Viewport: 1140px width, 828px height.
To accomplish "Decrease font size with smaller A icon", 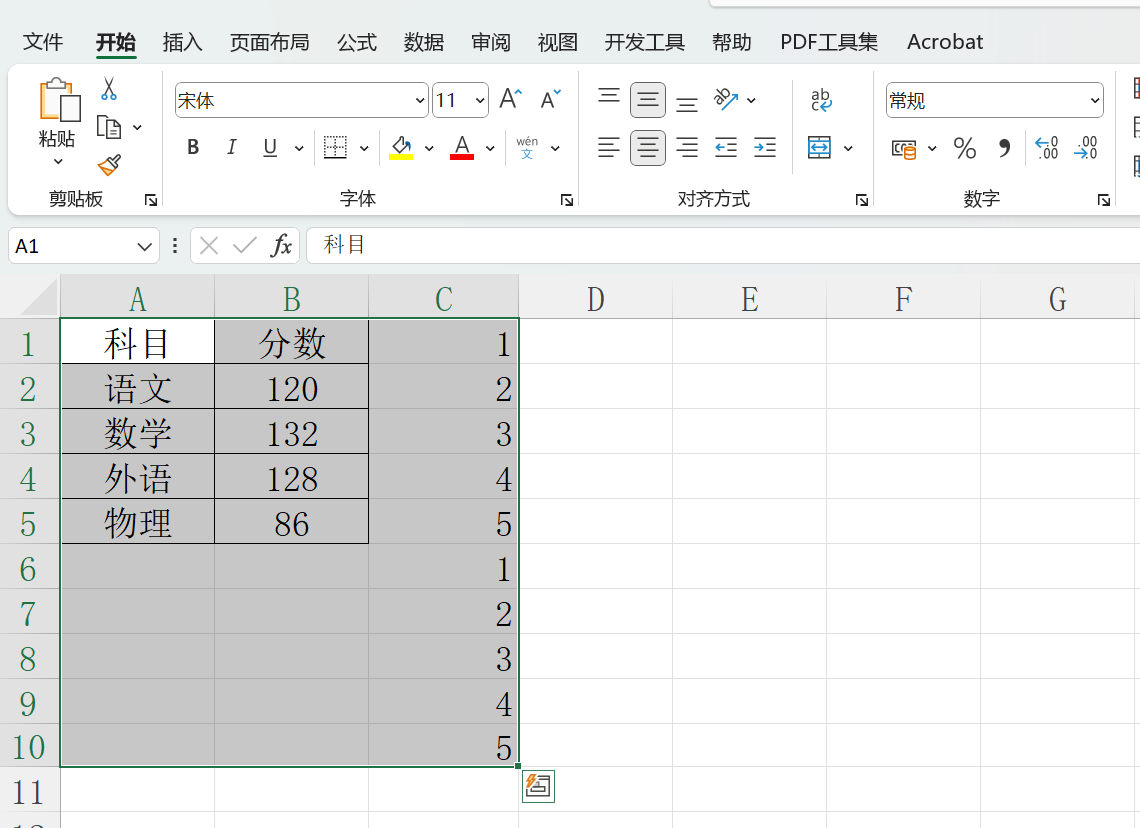I will (x=550, y=99).
